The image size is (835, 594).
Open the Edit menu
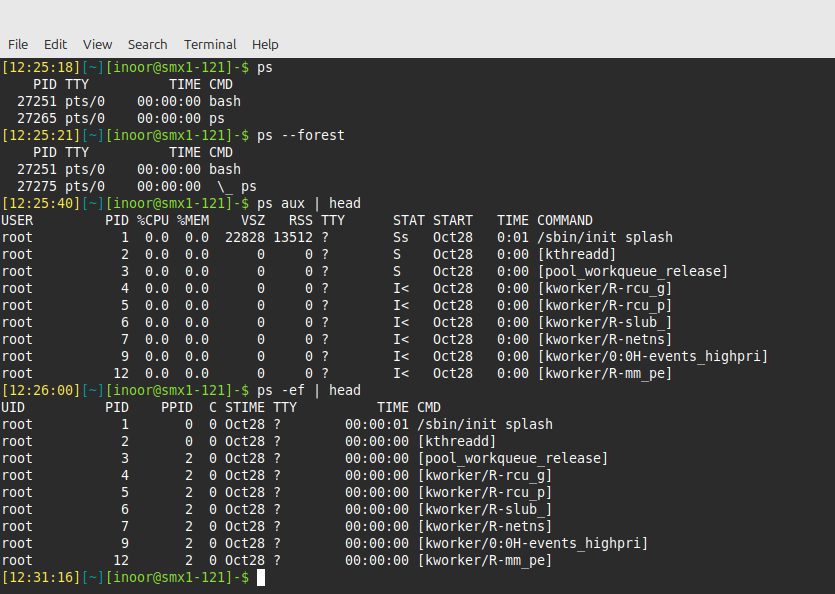(x=55, y=44)
